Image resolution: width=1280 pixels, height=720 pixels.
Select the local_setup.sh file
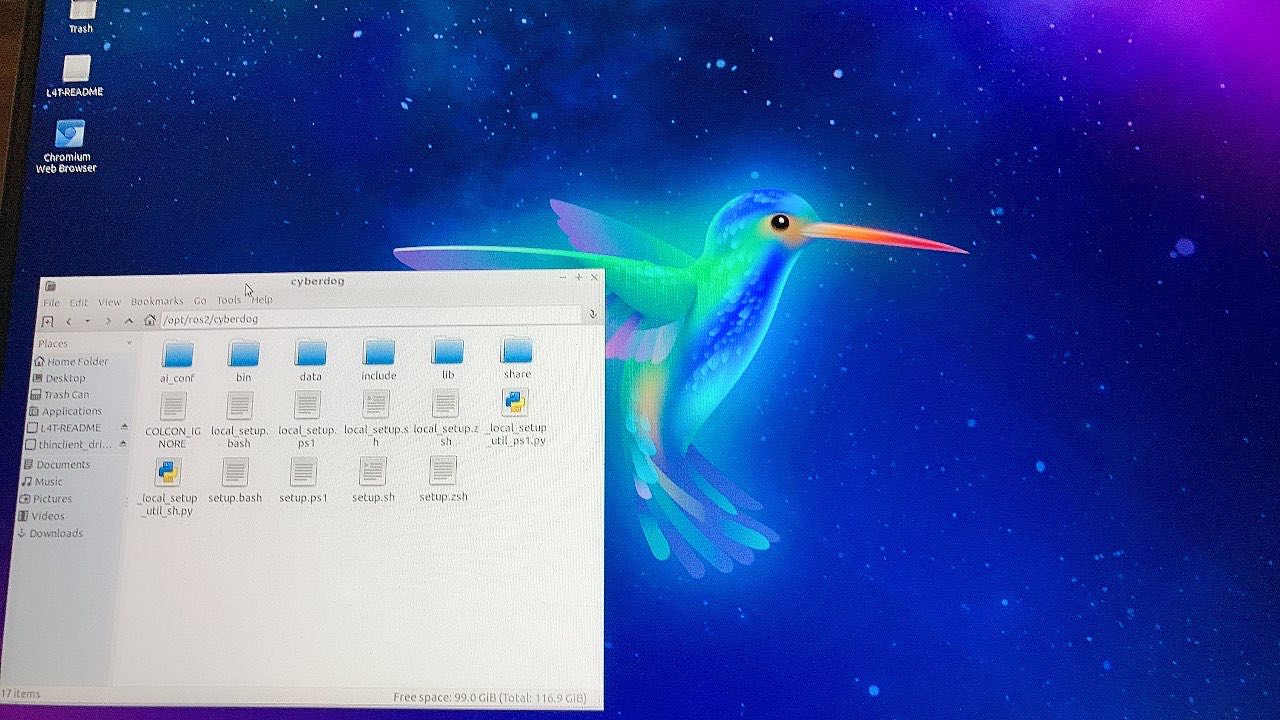pyautogui.click(x=376, y=418)
